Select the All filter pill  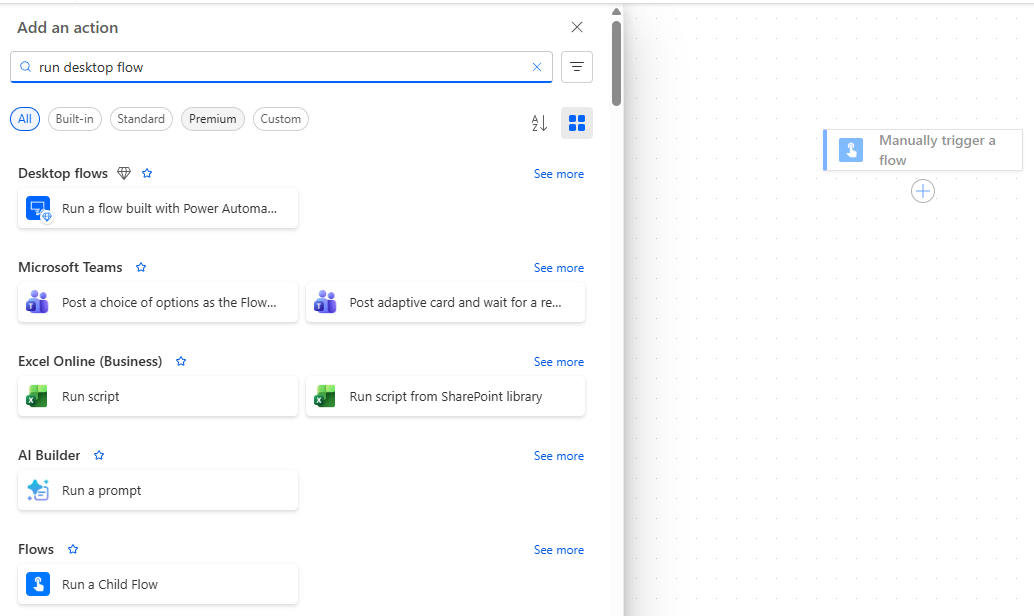click(25, 119)
